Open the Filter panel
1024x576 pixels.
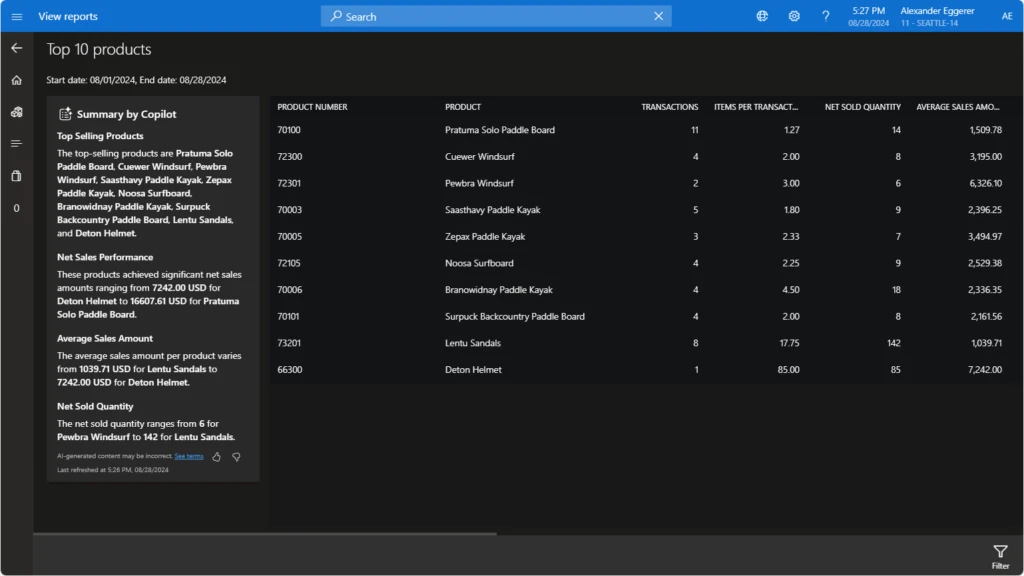point(999,555)
